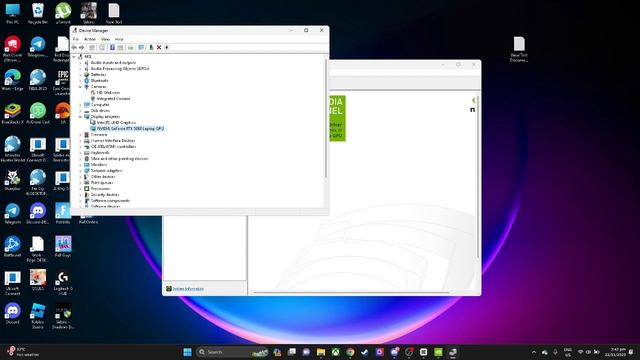Click the Back arrow in Device Manager toolbar
Viewport: 640px width, 360px height.
pos(74,48)
